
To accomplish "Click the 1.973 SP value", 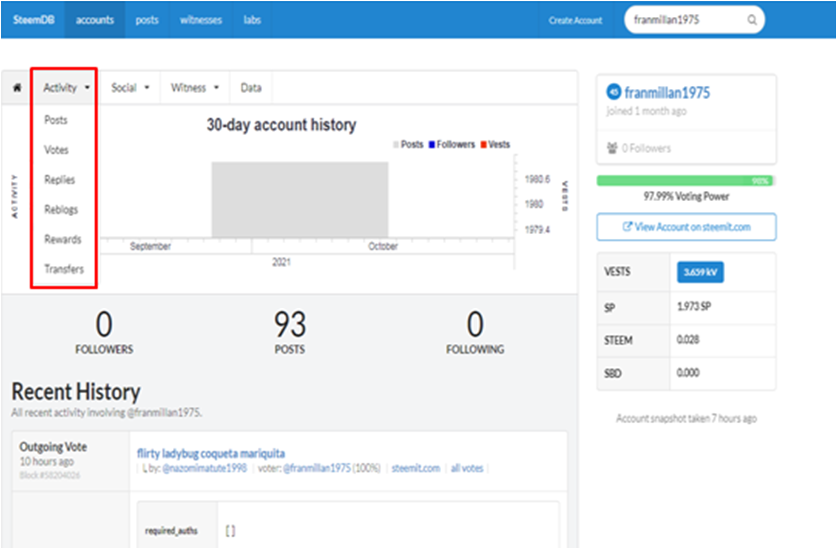I will click(694, 307).
